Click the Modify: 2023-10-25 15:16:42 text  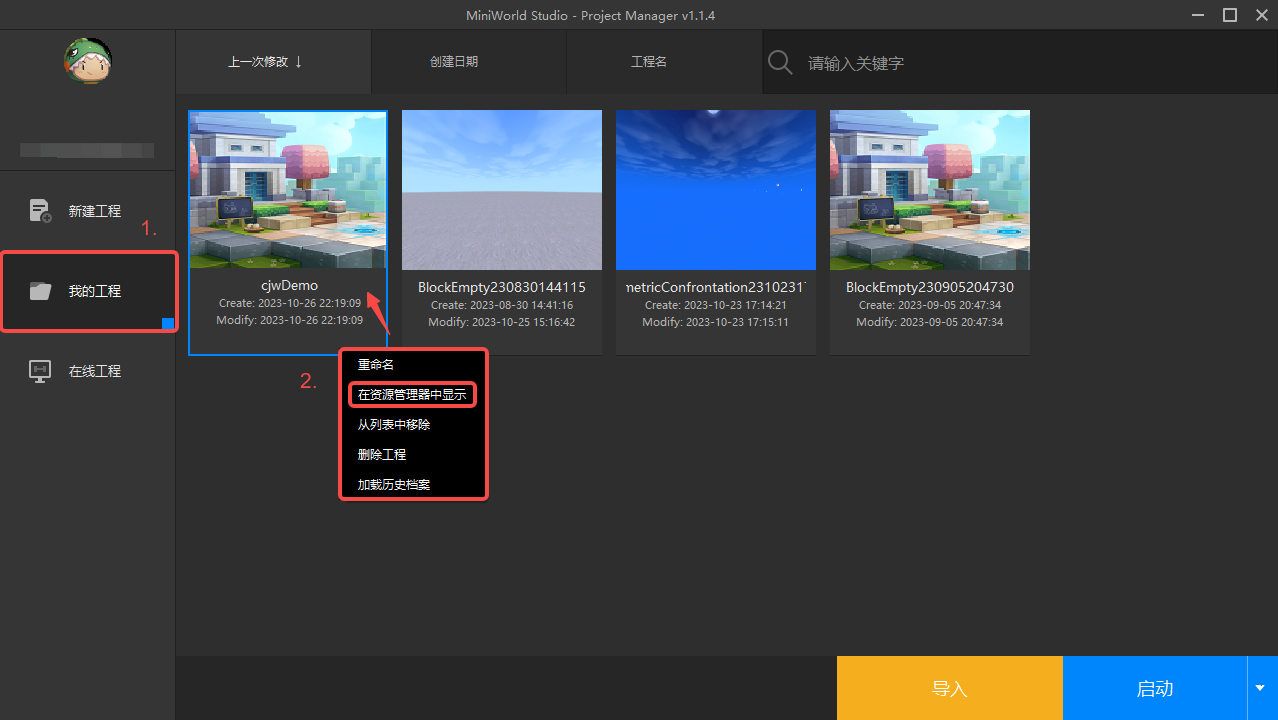click(x=502, y=323)
